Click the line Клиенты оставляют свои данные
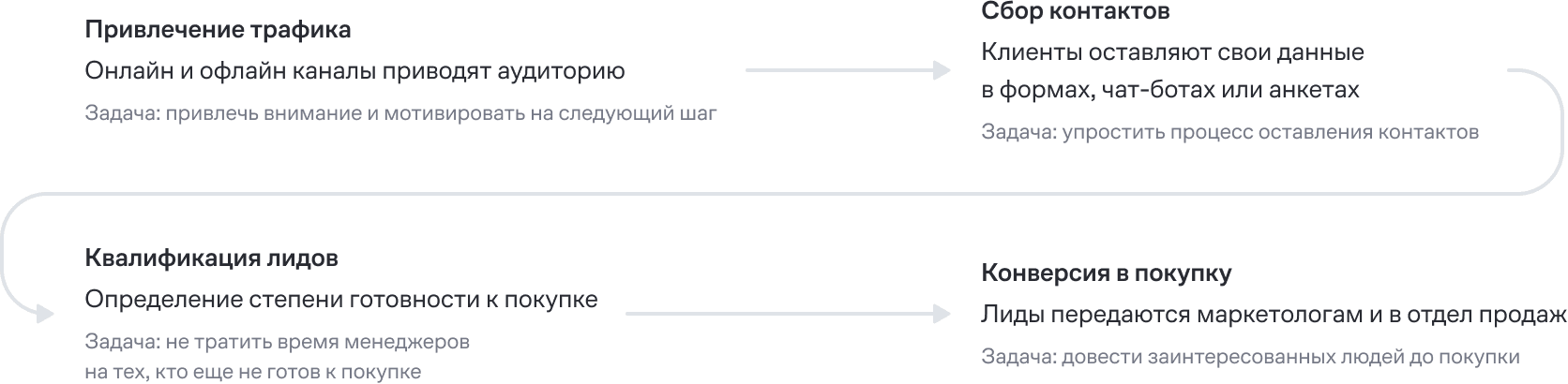This screenshot has width=1568, height=384. [x=1172, y=52]
